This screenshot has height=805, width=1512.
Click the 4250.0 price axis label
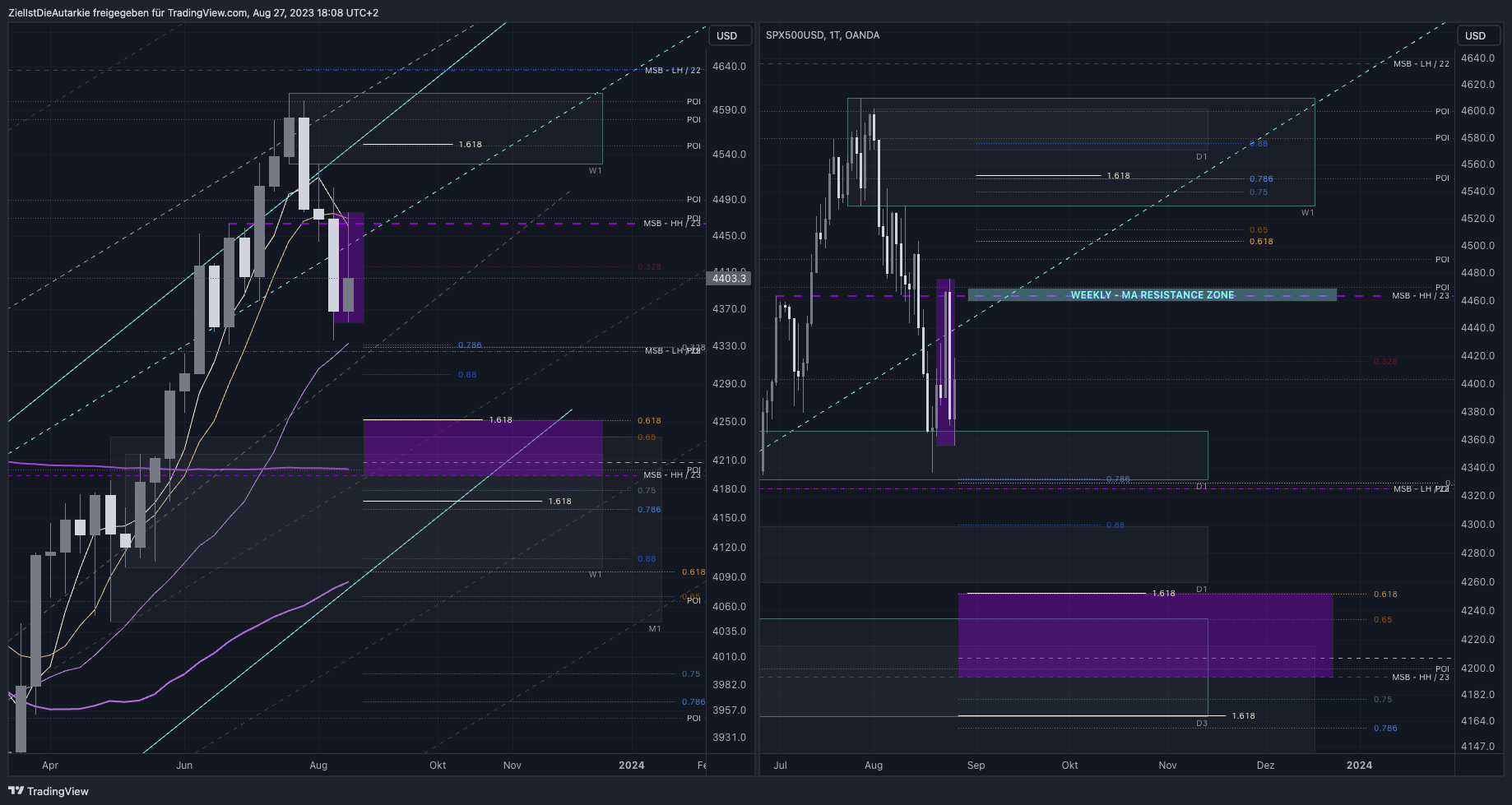coord(729,422)
